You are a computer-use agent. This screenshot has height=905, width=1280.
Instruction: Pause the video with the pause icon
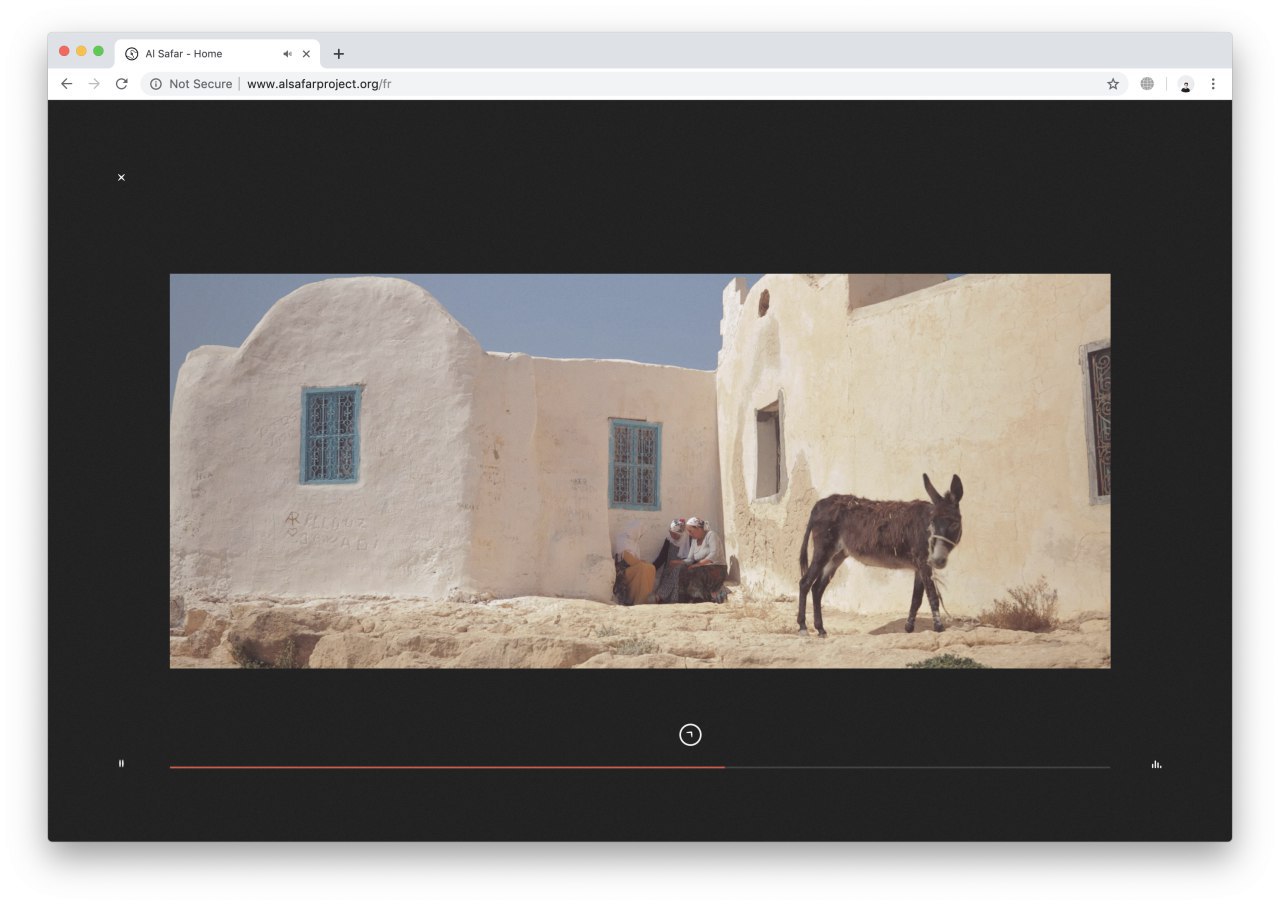(121, 764)
